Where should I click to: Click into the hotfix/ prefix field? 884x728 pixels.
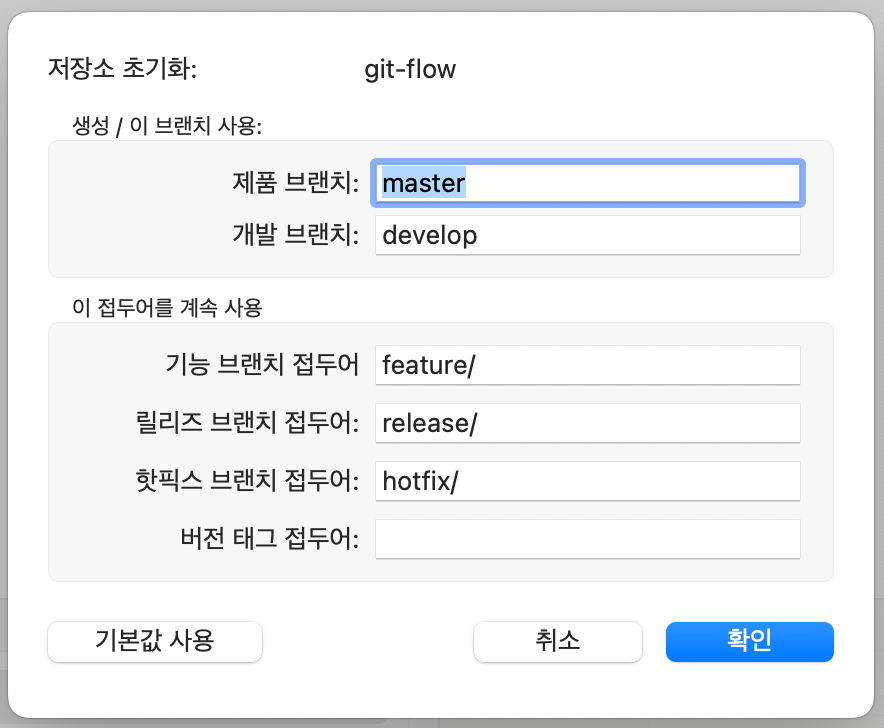pyautogui.click(x=587, y=482)
